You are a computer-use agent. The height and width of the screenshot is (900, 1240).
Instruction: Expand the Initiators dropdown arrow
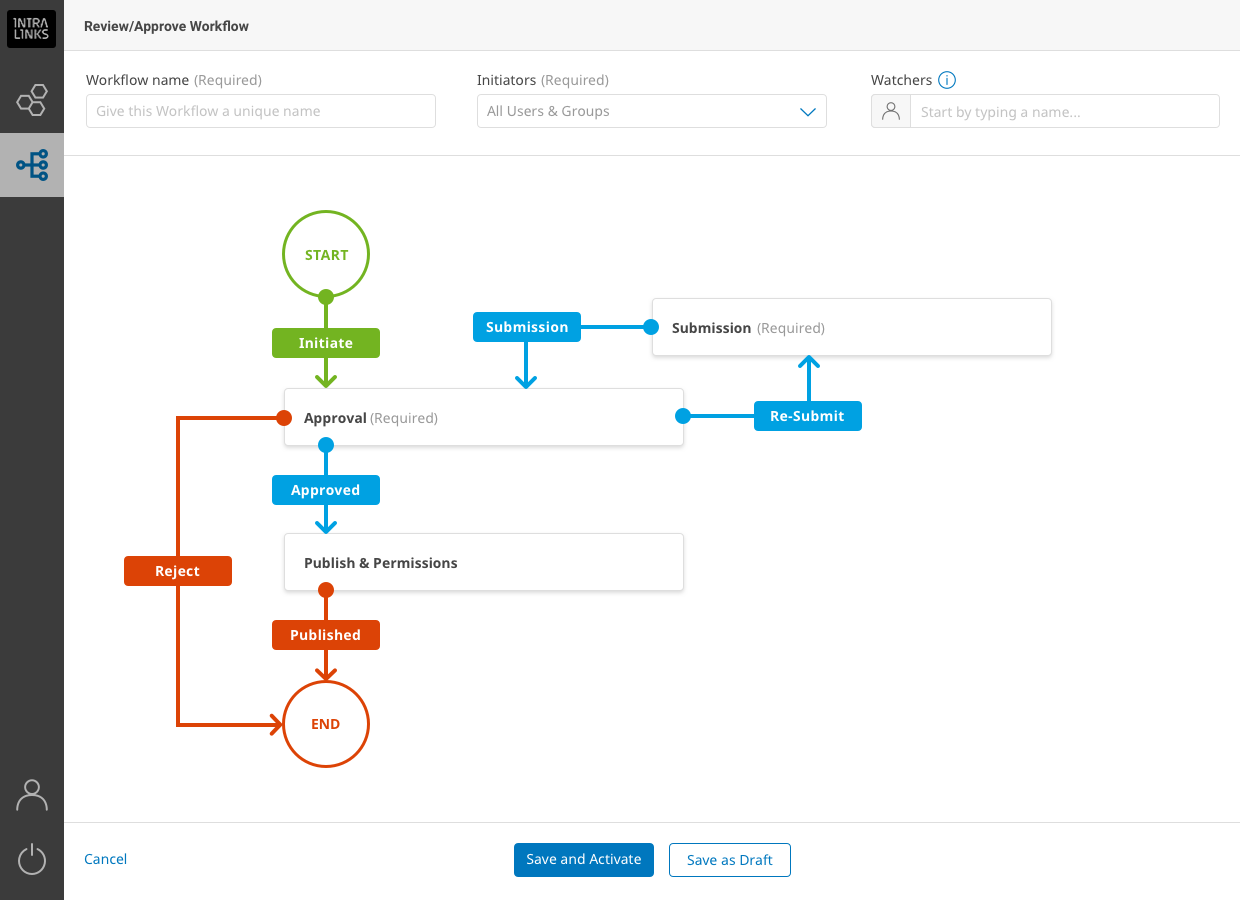(x=808, y=112)
